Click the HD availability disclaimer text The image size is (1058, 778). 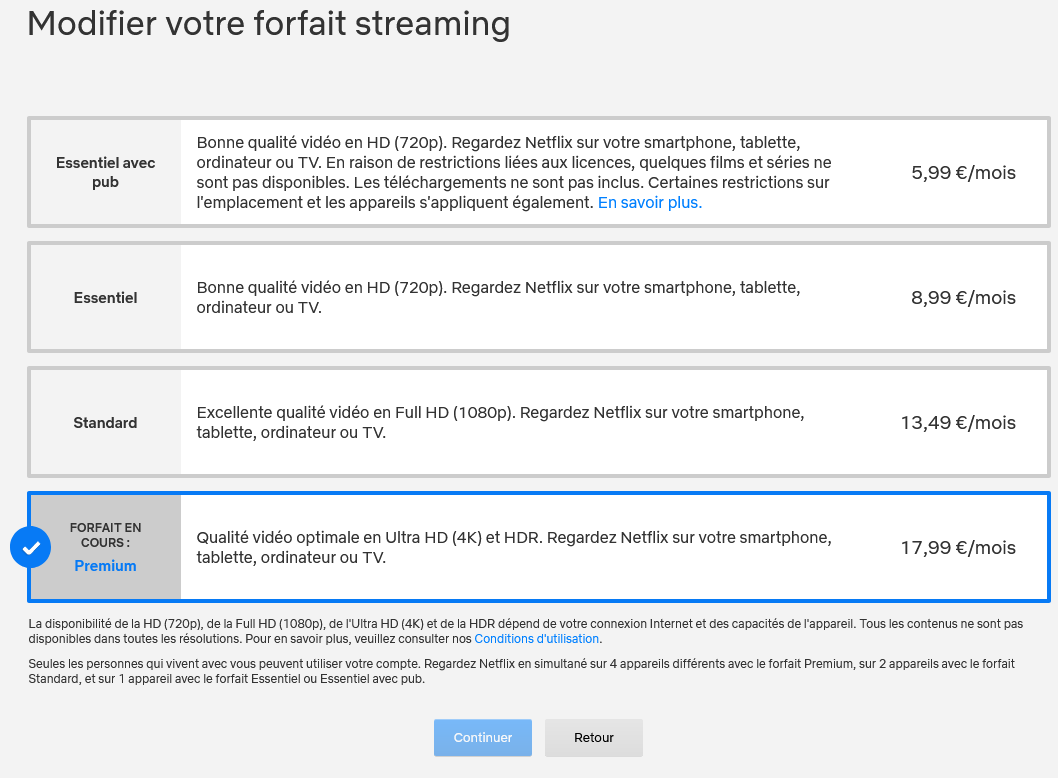525,631
